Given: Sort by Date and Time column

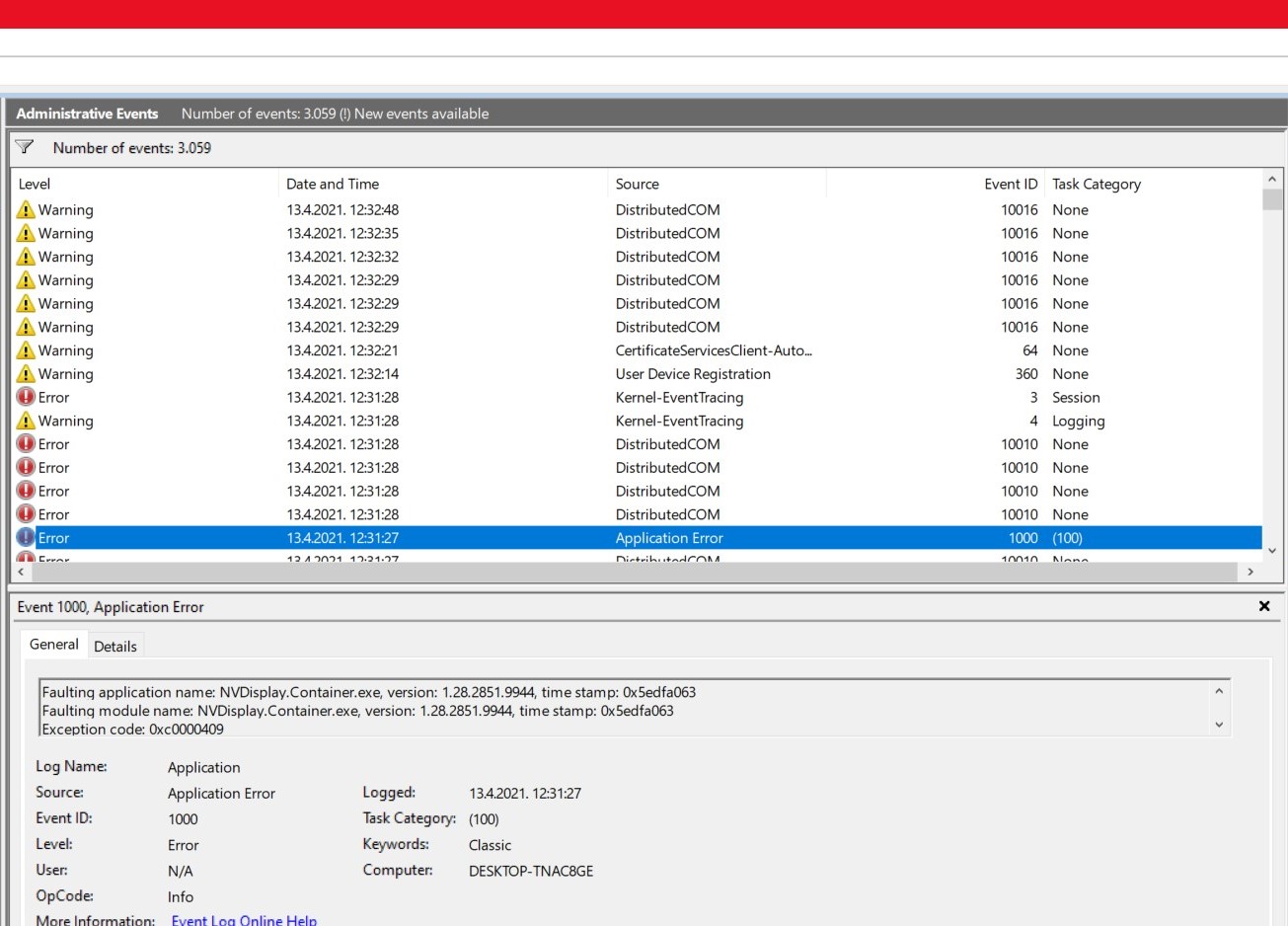Looking at the screenshot, I should click(333, 184).
